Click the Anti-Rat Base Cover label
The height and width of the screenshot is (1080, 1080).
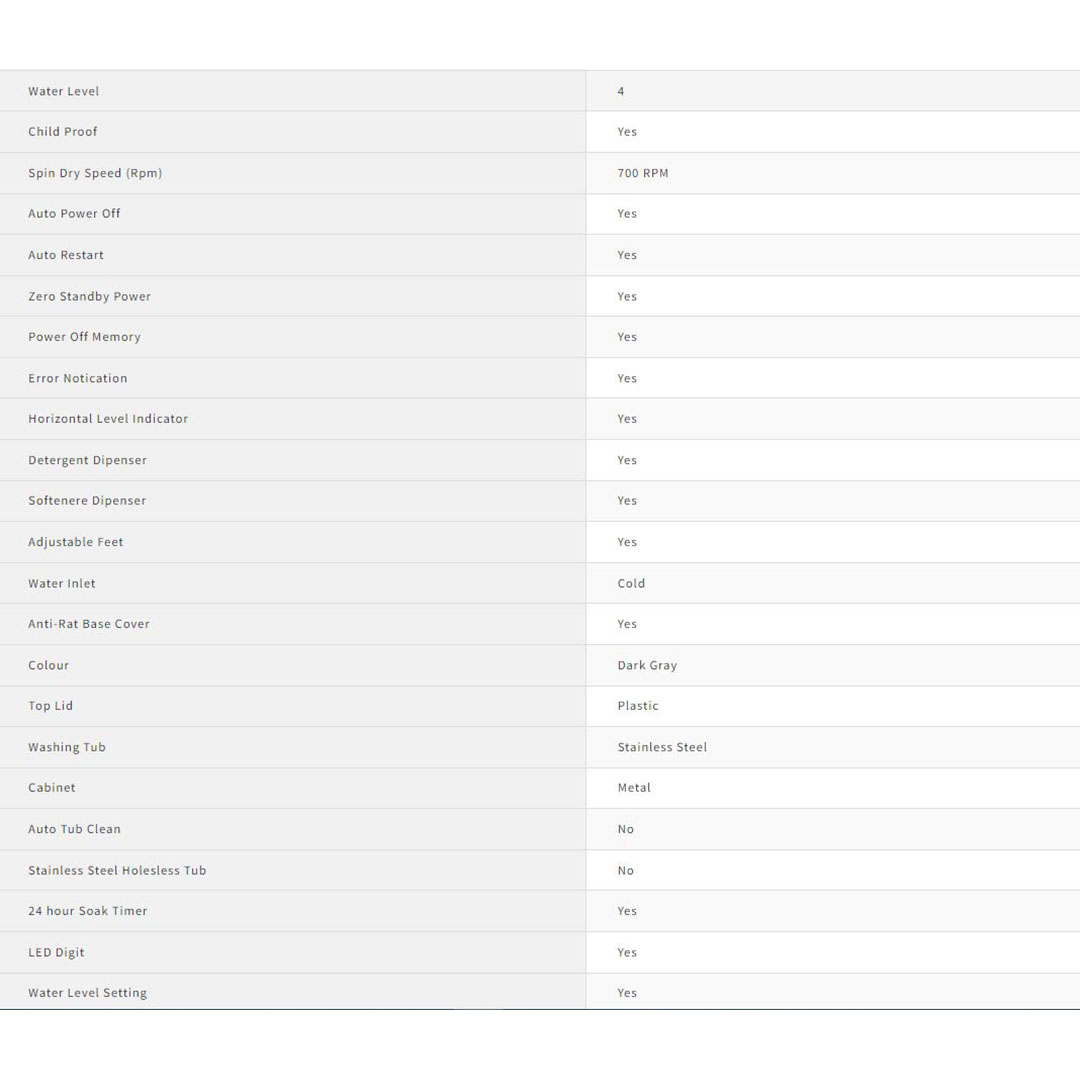click(x=89, y=624)
